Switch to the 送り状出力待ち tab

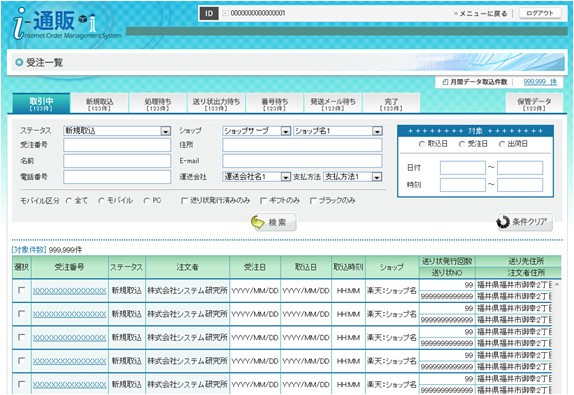(216, 104)
